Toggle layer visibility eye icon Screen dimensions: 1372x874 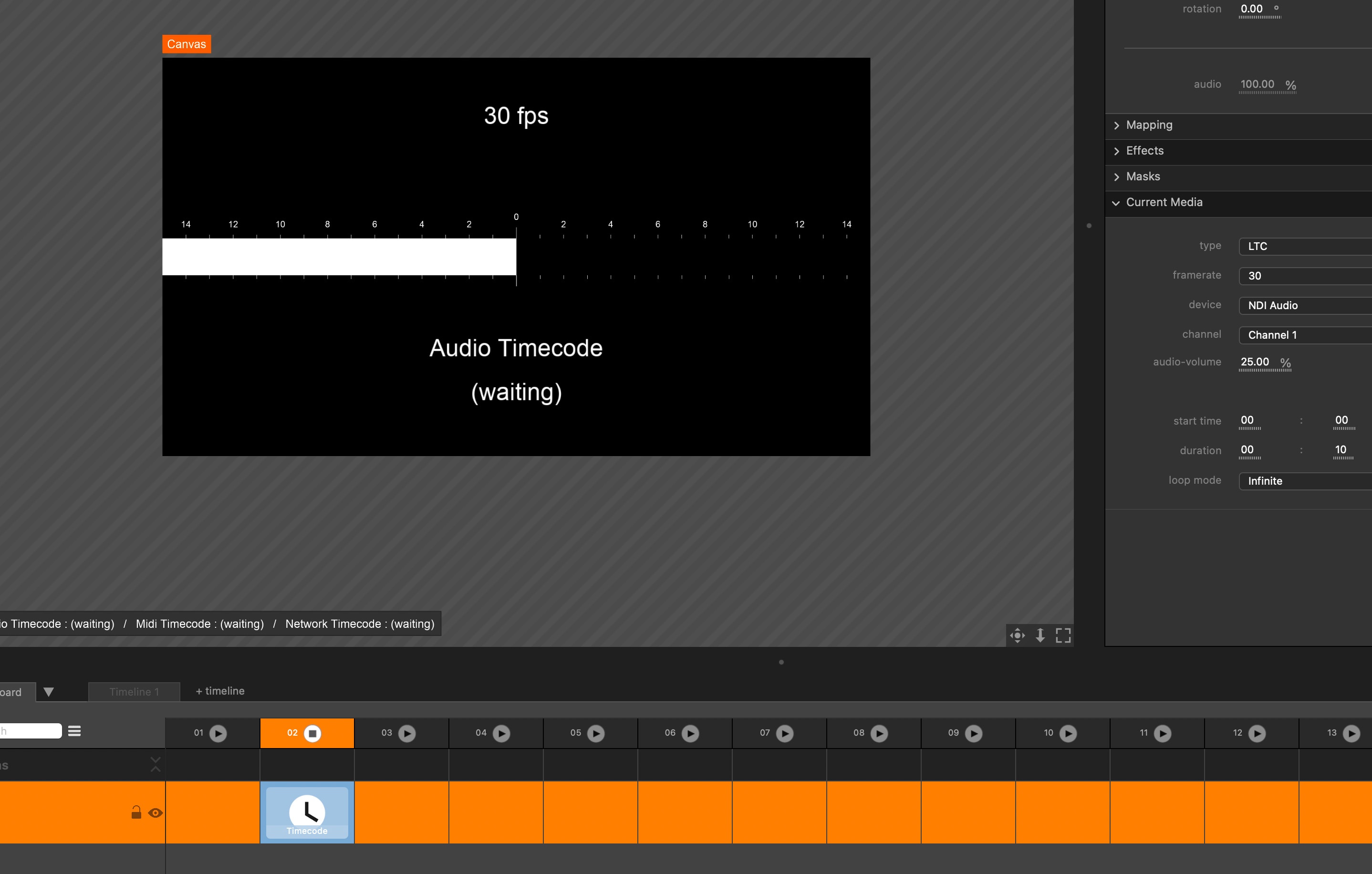(x=155, y=813)
